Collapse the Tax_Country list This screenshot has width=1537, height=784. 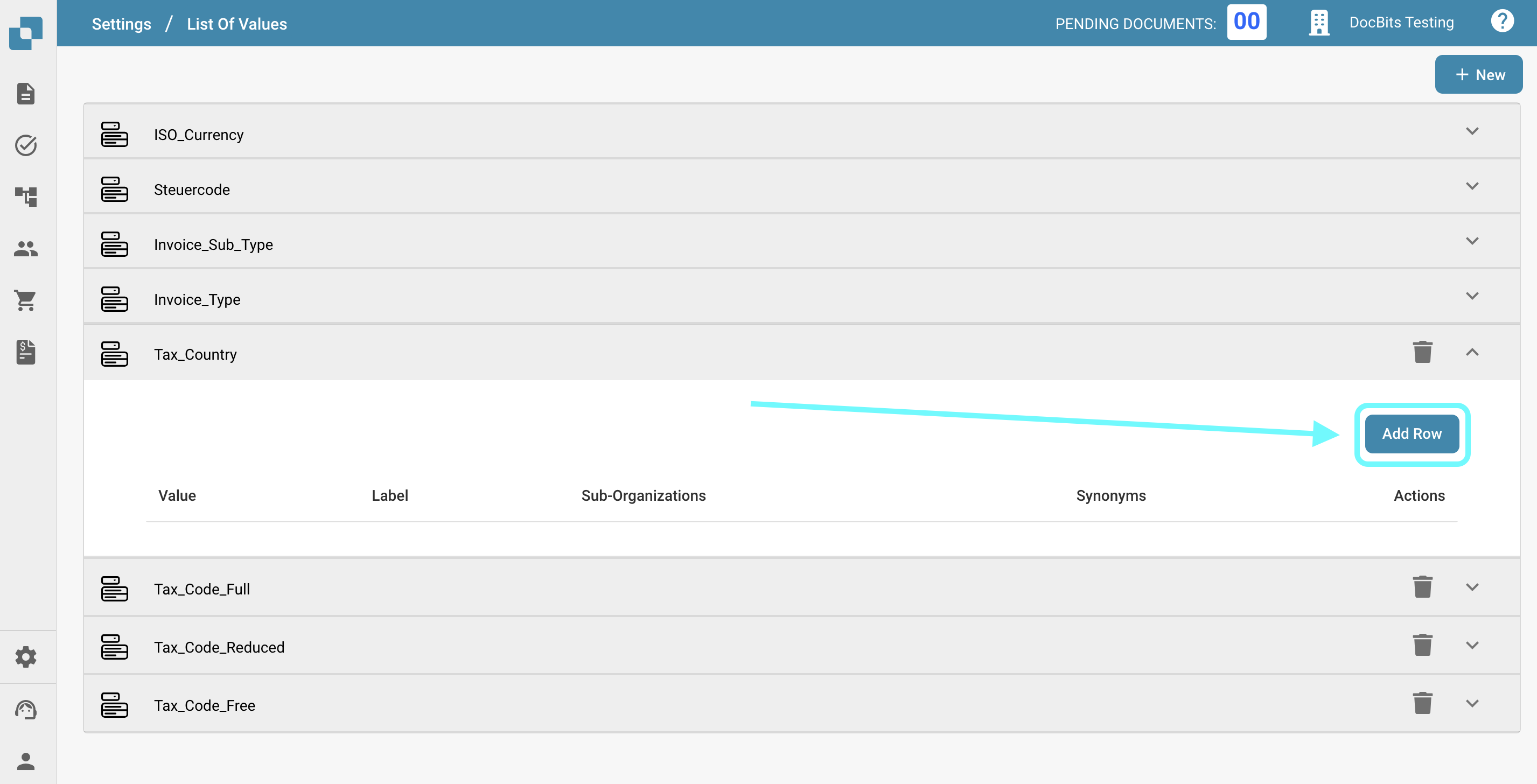[x=1472, y=352]
